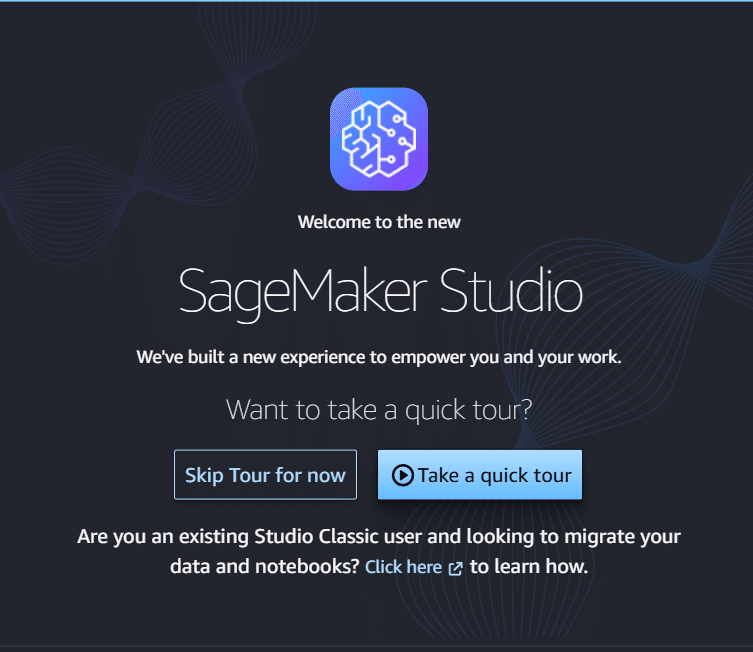
Task: Click the word 'Studio' in the large title
Action: pos(511,290)
